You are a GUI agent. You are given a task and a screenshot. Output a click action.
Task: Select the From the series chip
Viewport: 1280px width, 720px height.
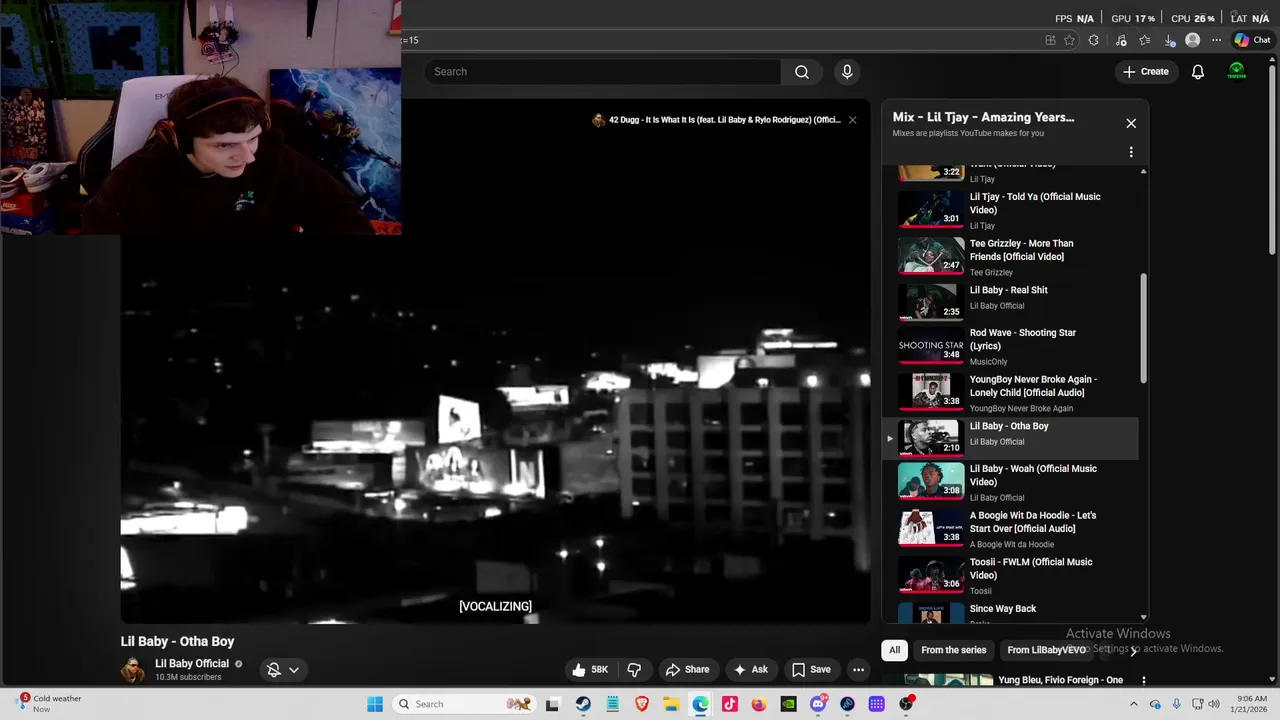953,650
